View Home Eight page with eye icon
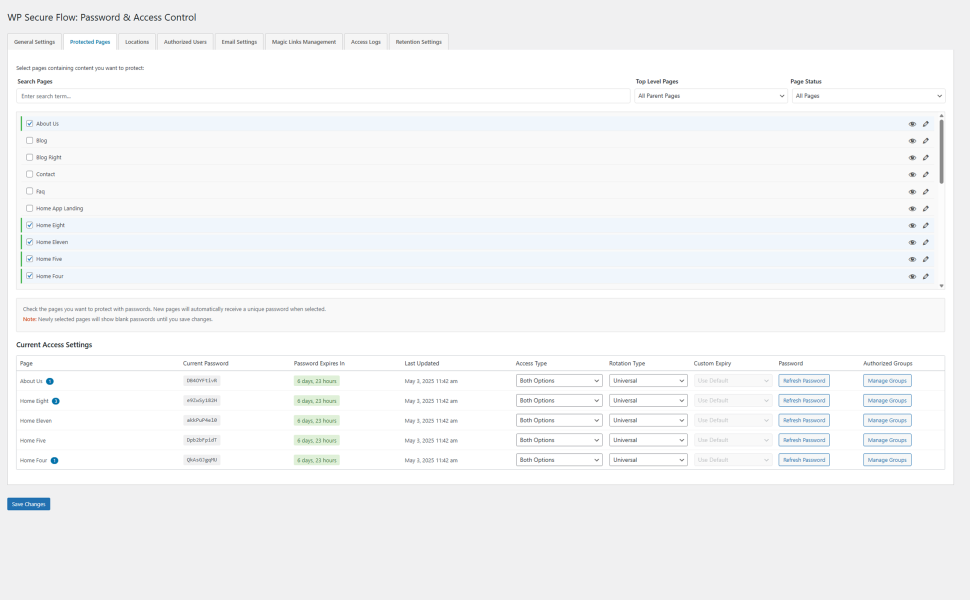The height and width of the screenshot is (600, 970). tap(912, 226)
